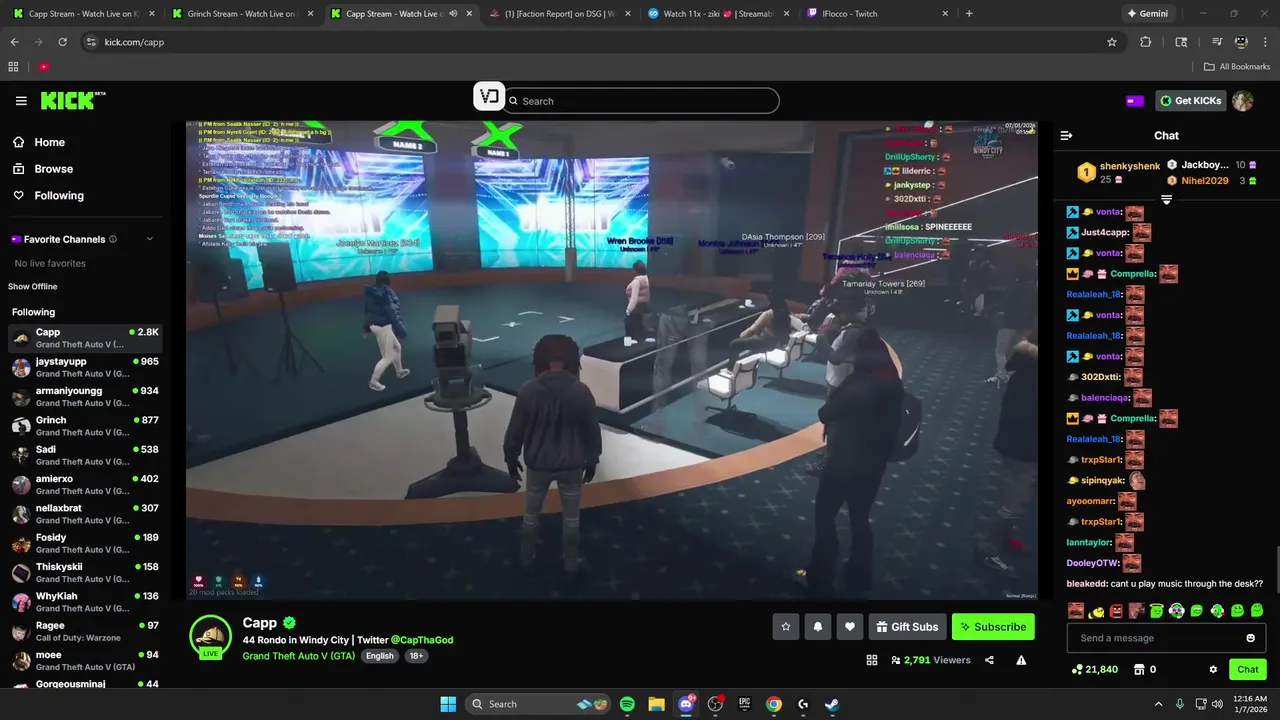Open the purple wallet icon beside Get KICKs
This screenshot has width=1280, height=720.
click(1135, 101)
